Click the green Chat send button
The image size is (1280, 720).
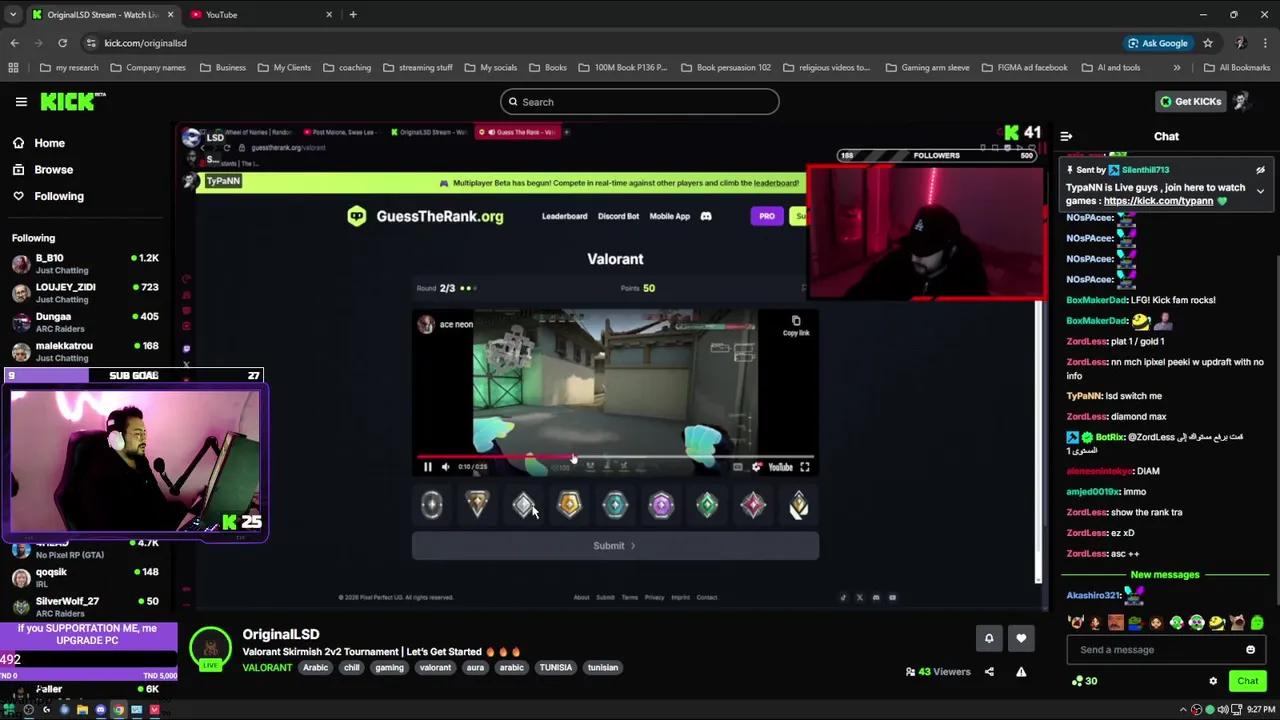(1247, 681)
